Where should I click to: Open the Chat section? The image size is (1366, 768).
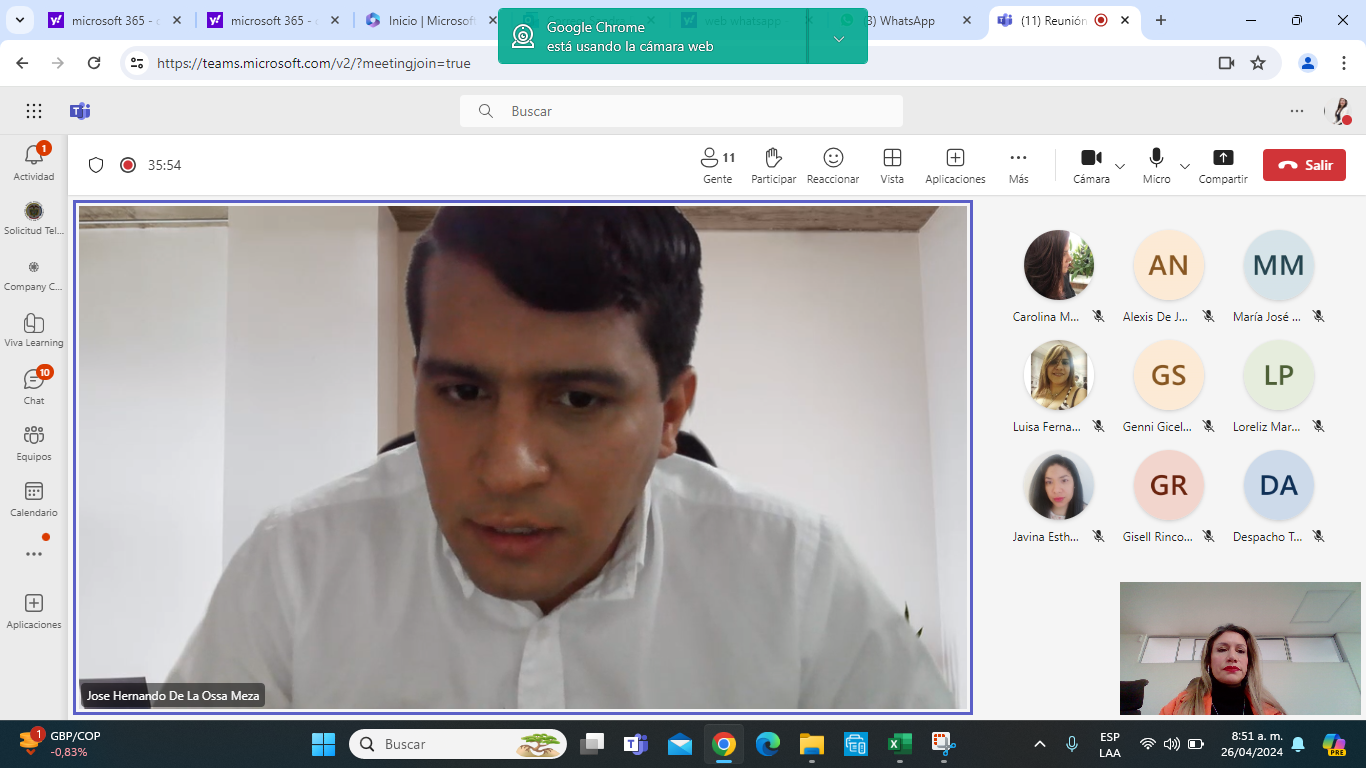point(34,386)
